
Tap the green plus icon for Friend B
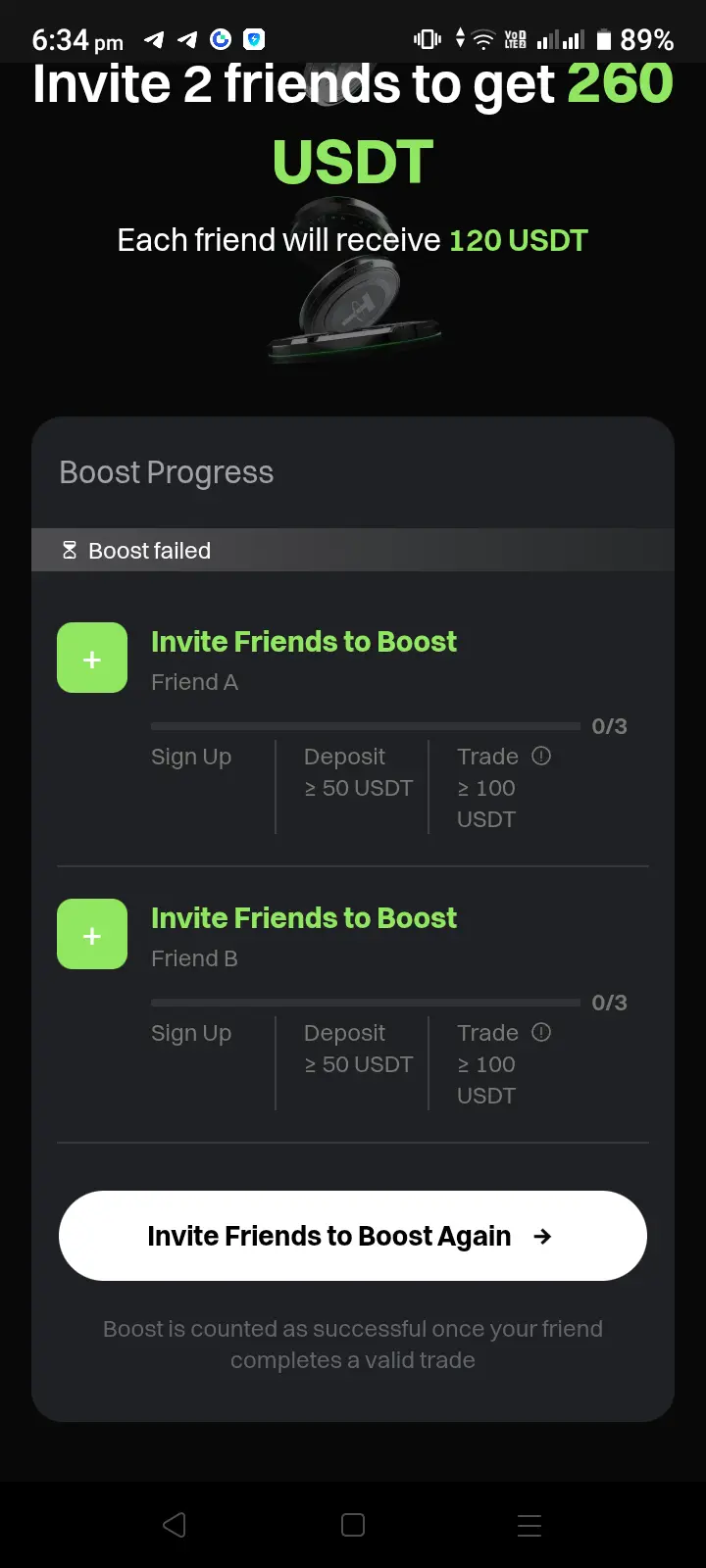coord(92,935)
